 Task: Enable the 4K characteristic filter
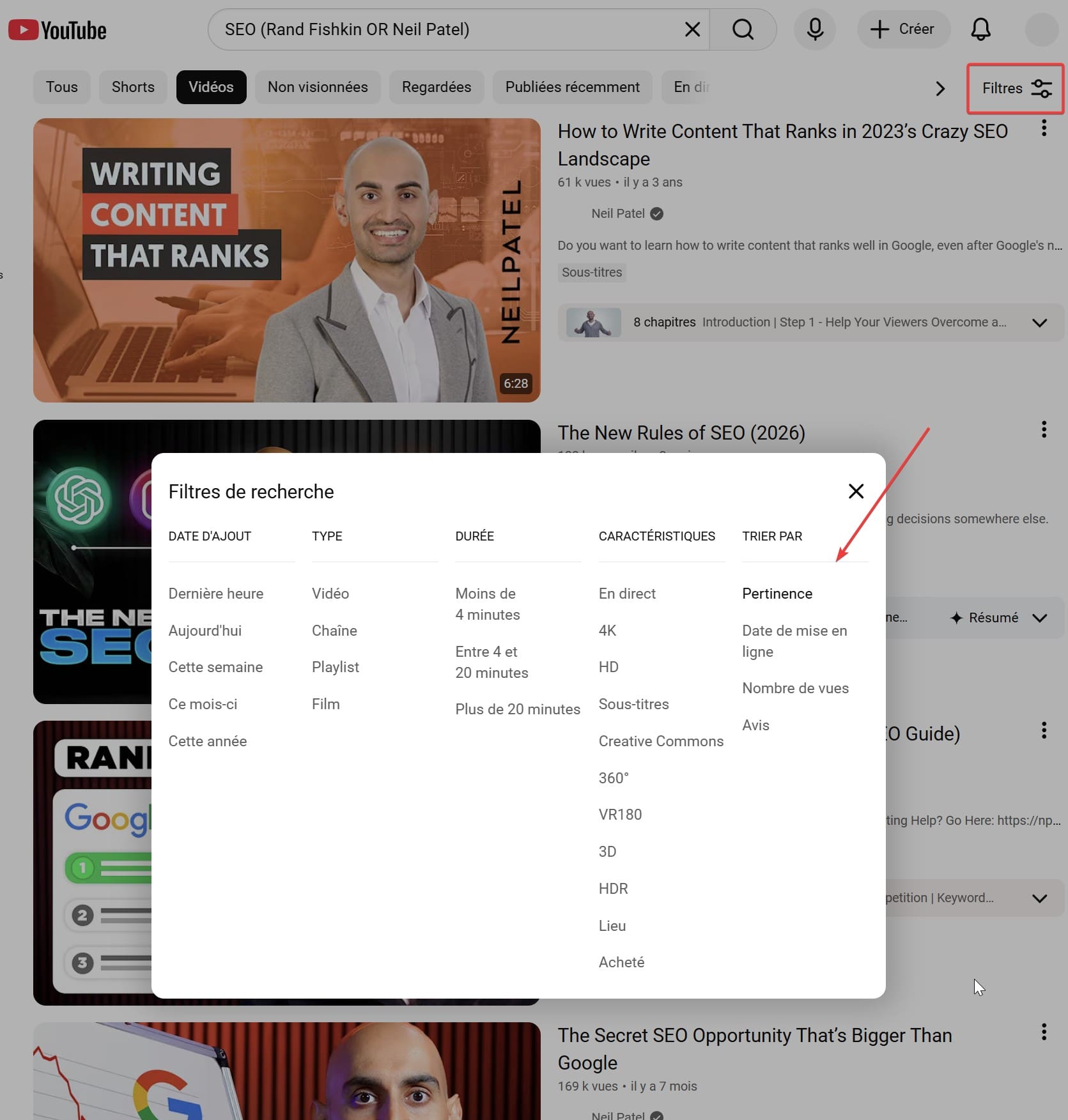point(607,631)
